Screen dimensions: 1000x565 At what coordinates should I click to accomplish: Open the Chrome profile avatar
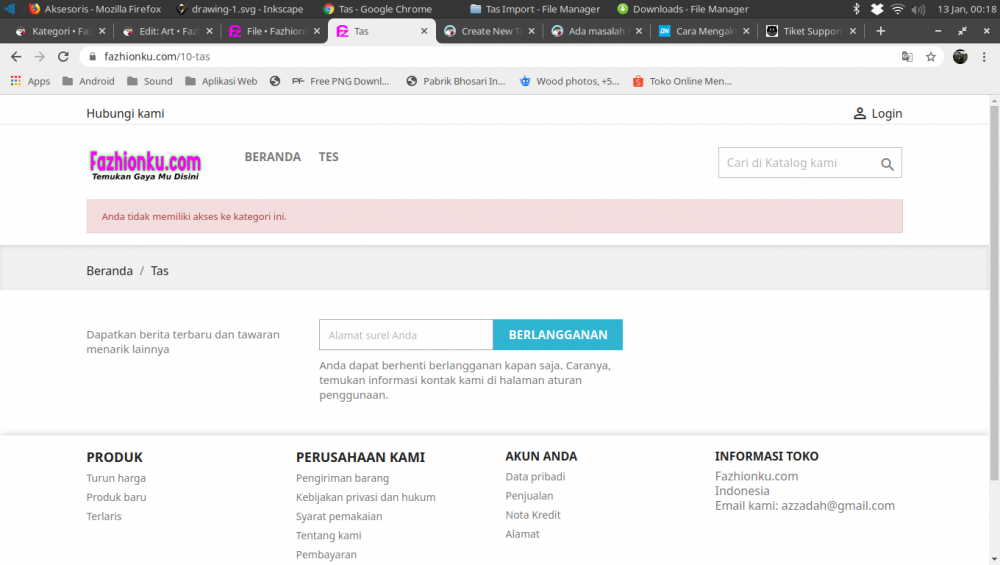960,57
